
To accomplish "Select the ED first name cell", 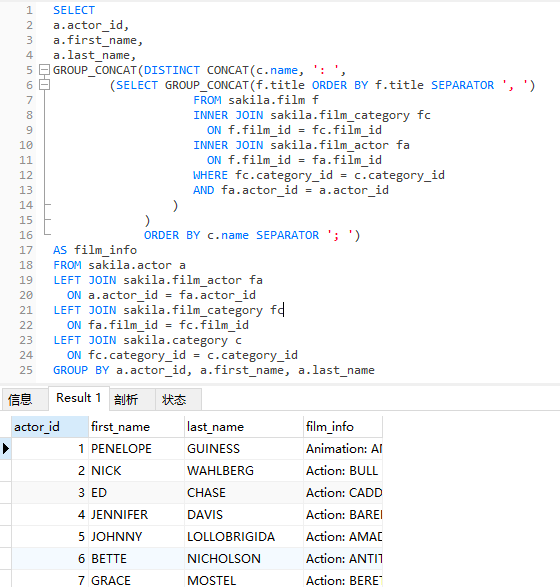I will click(136, 493).
